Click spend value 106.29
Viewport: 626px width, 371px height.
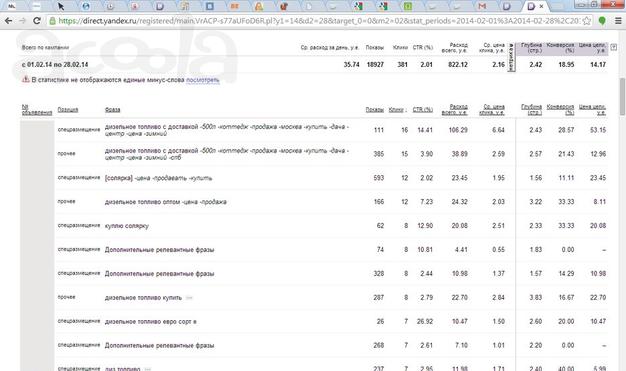(x=458, y=130)
